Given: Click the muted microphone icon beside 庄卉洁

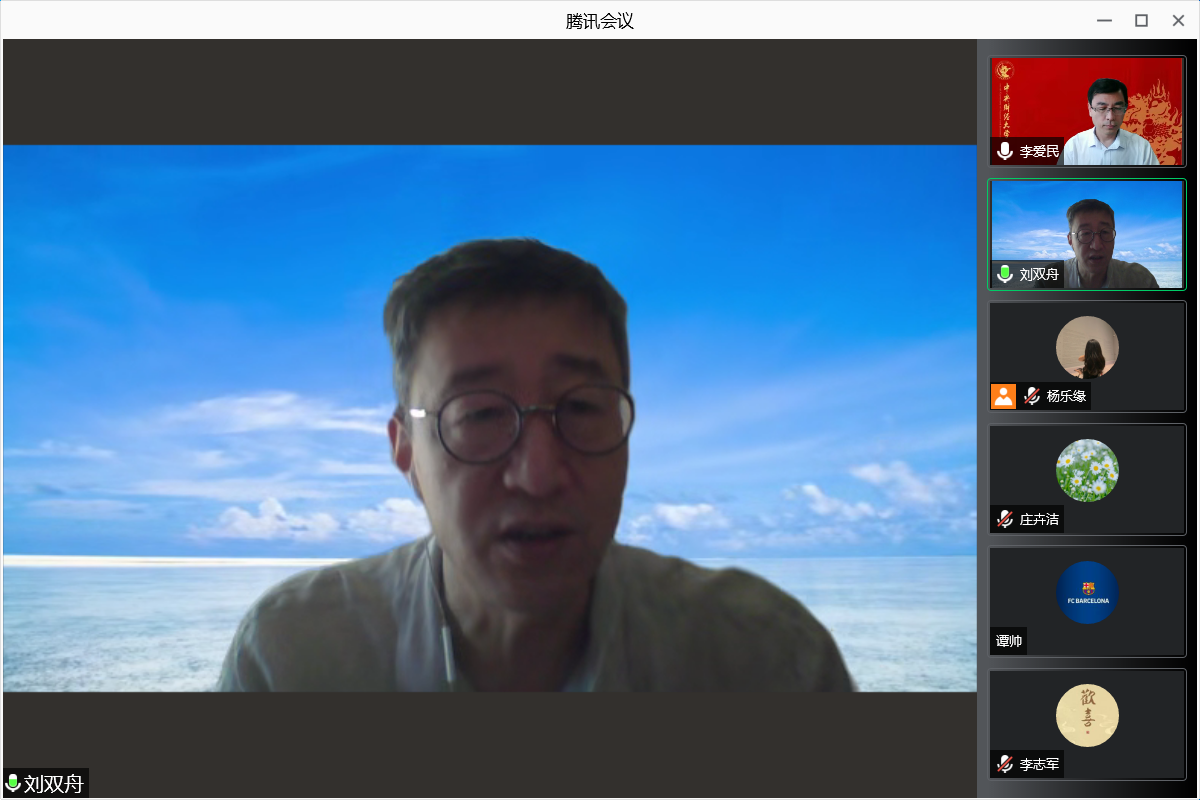Looking at the screenshot, I should tap(1005, 519).
